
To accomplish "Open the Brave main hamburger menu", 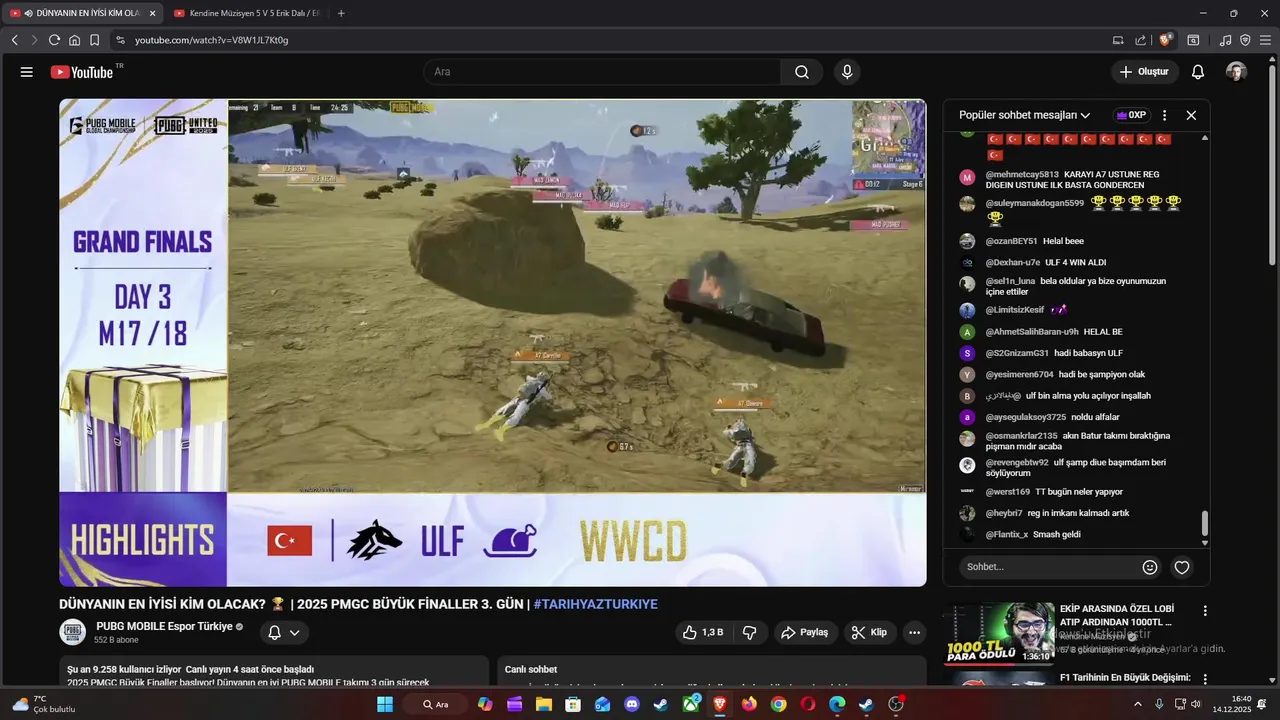I will pyautogui.click(x=1265, y=40).
